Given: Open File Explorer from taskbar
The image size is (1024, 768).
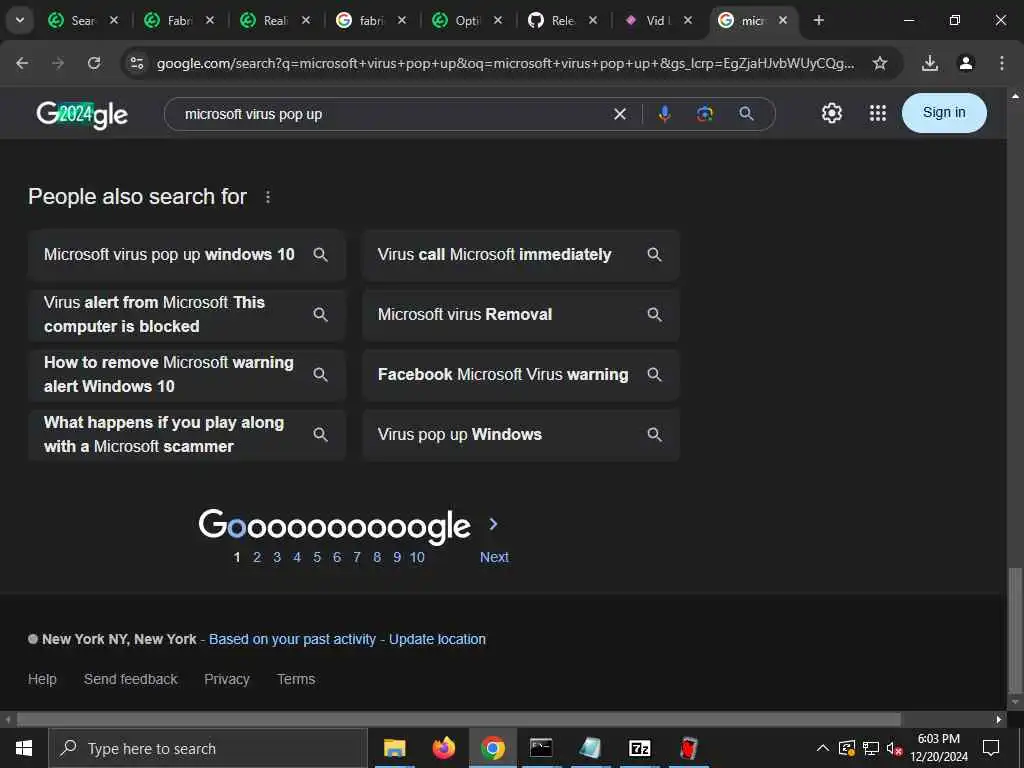Looking at the screenshot, I should (x=394, y=748).
